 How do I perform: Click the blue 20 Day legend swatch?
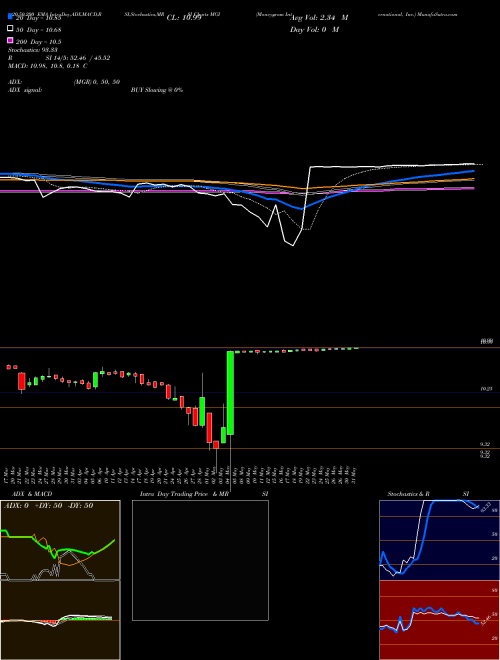[x=11, y=16]
